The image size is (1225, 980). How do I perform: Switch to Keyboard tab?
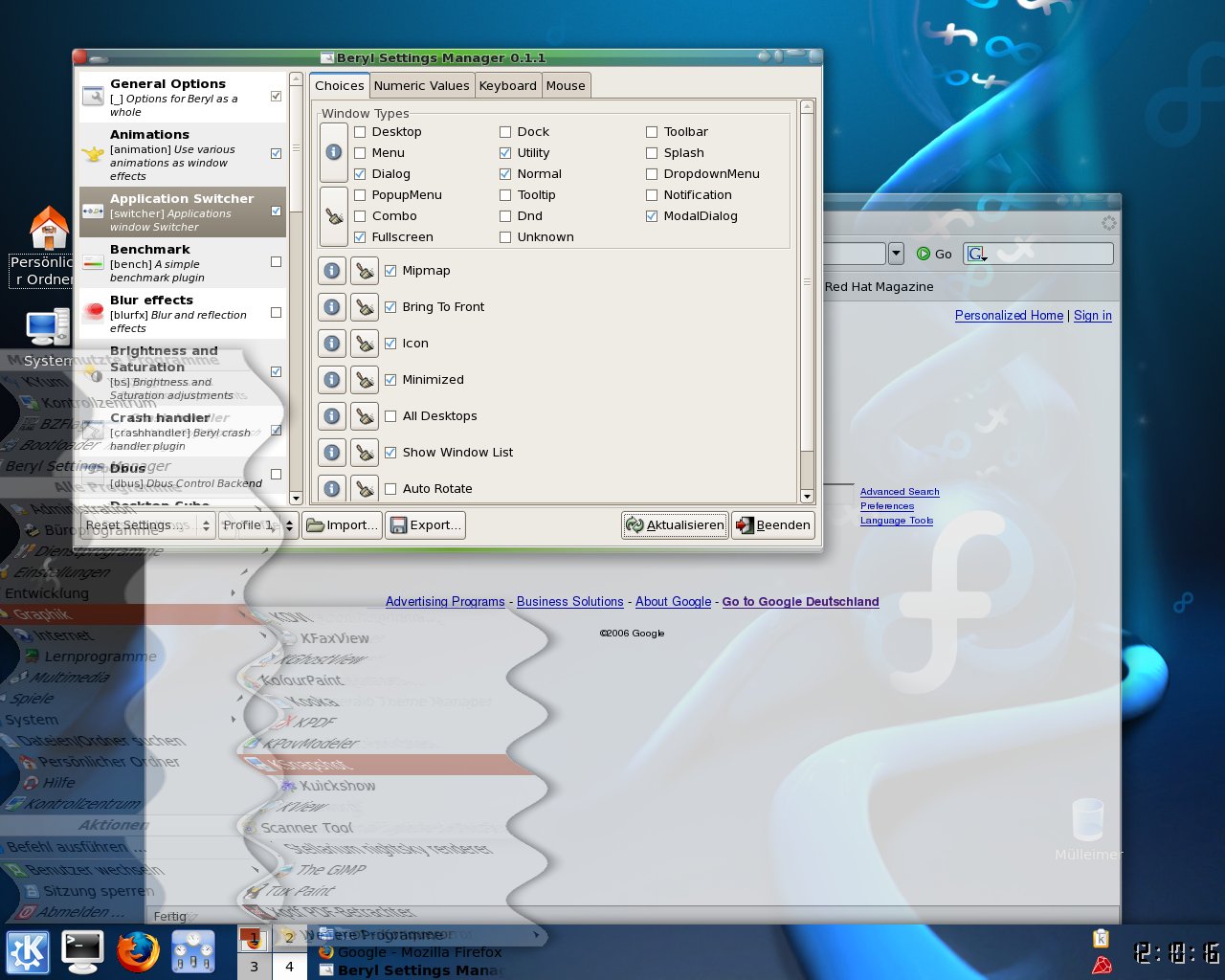(508, 86)
